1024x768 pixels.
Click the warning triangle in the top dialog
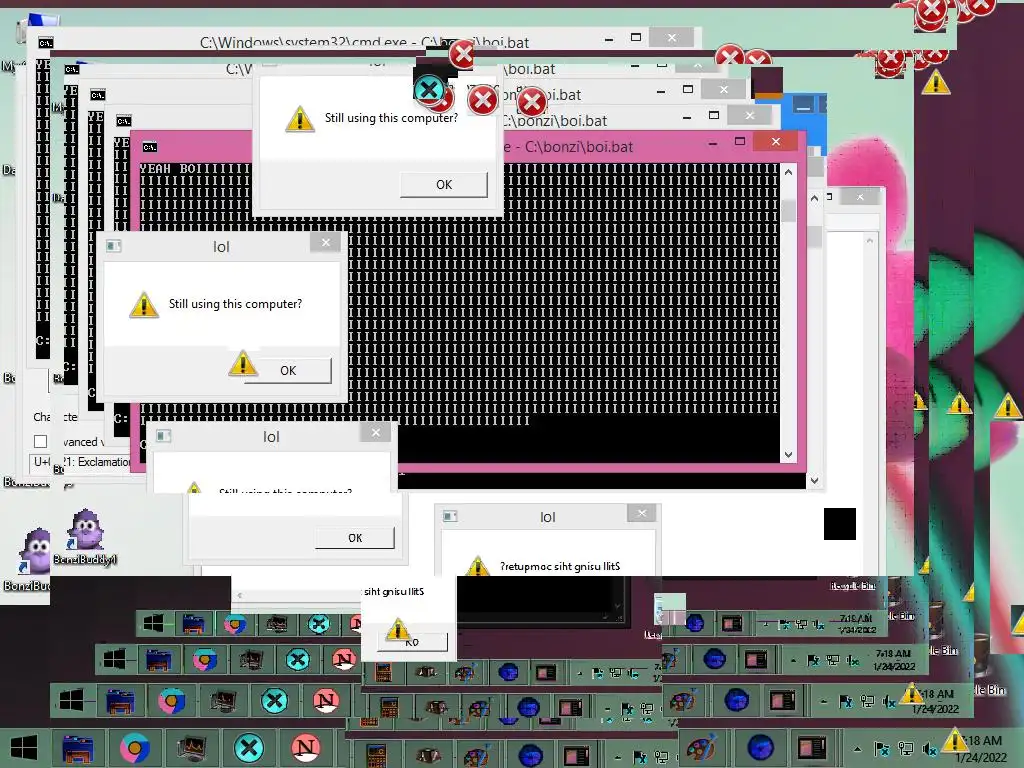click(300, 120)
